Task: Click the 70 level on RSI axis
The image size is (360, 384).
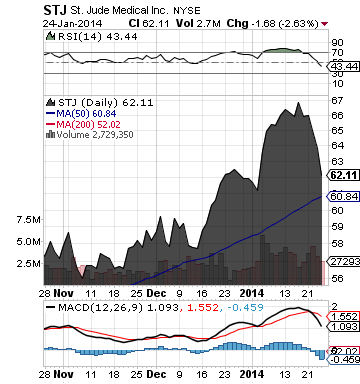Action: [x=337, y=53]
